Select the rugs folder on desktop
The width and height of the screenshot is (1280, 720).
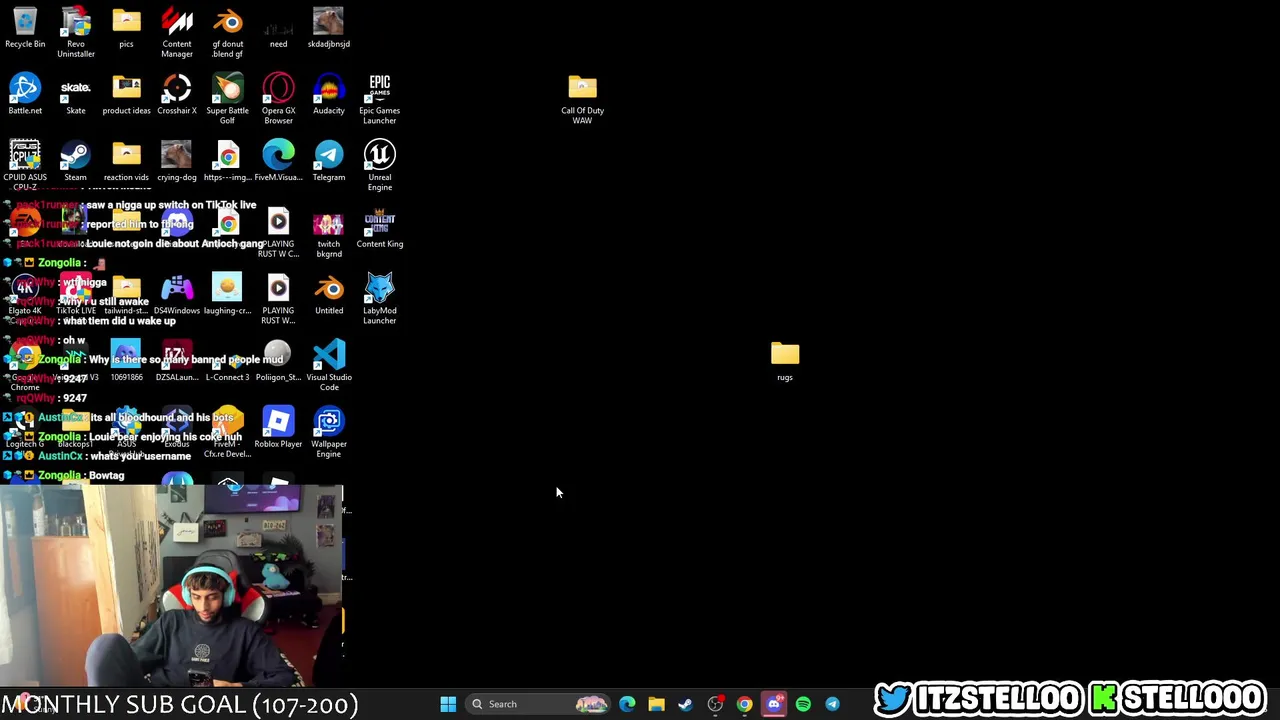[785, 361]
